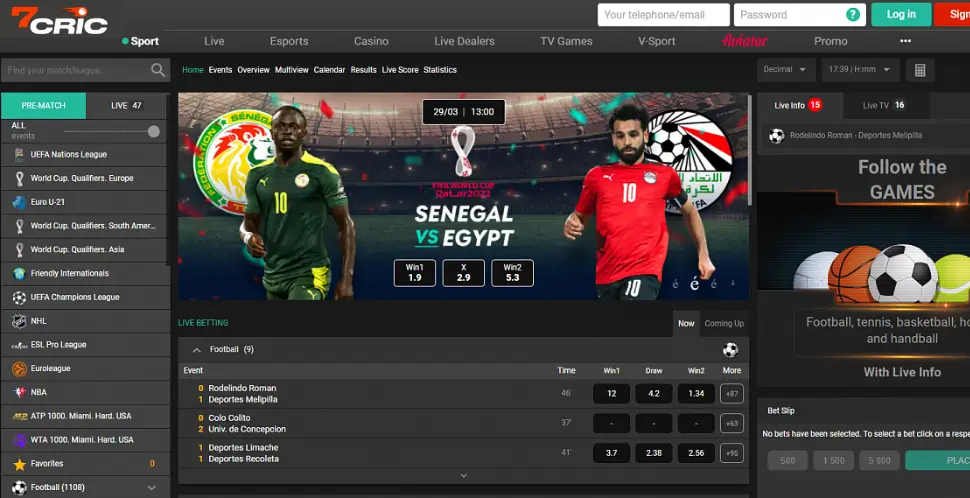This screenshot has height=498, width=970.
Task: Bet Win1 1.9 on Senegal vs Egypt
Action: tap(414, 273)
